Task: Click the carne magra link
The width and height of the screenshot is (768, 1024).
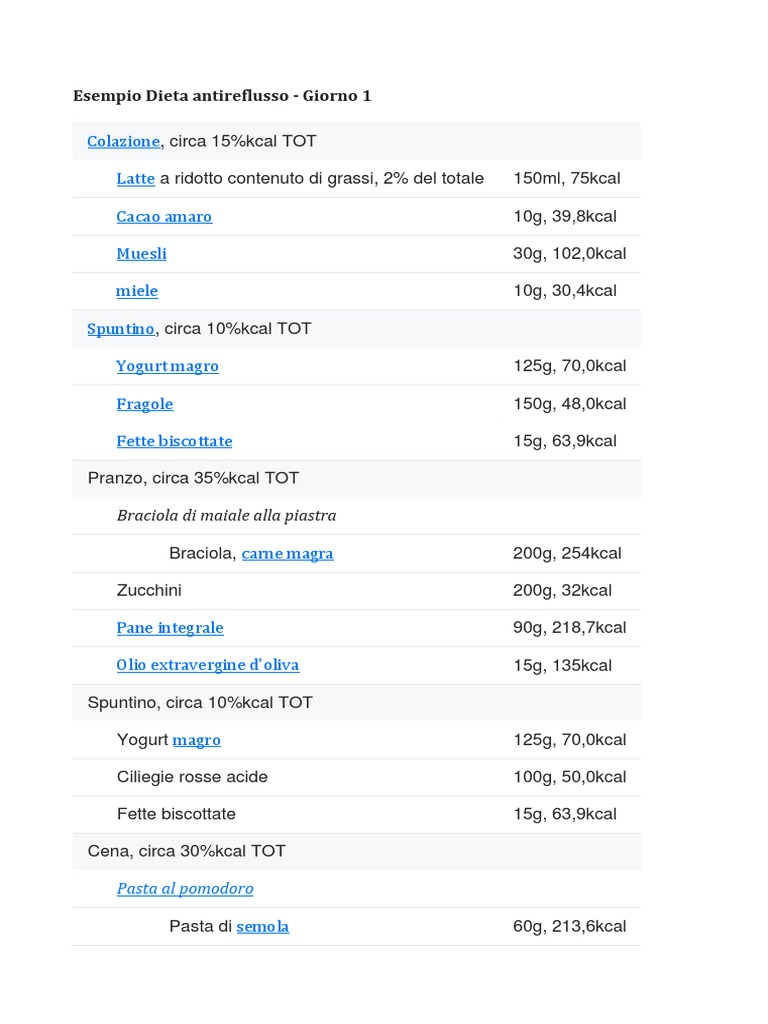Action: tap(287, 553)
